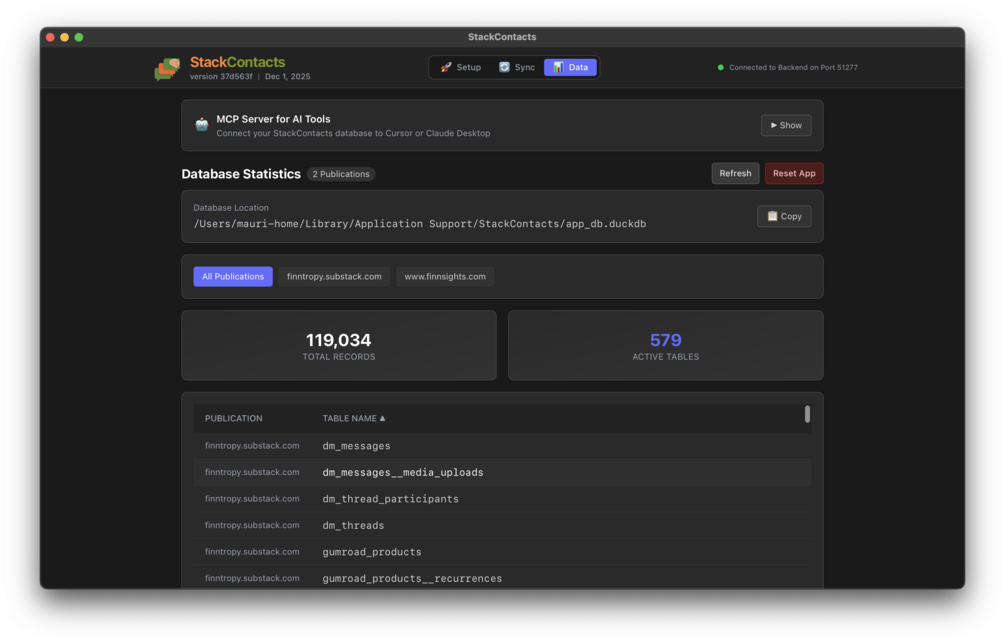Click the 2 Publications badge
Screen dimensions: 1005x642
(341, 174)
